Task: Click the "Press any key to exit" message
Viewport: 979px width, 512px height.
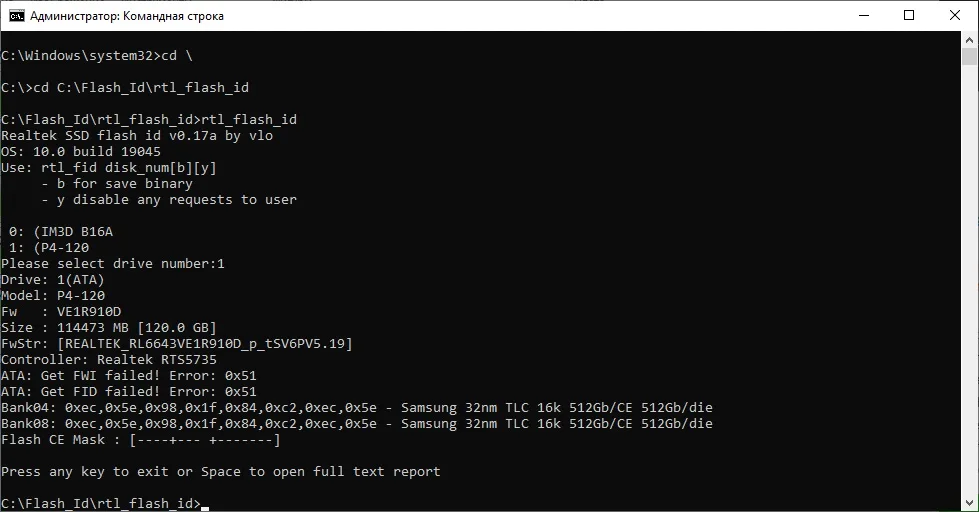Action: point(220,471)
